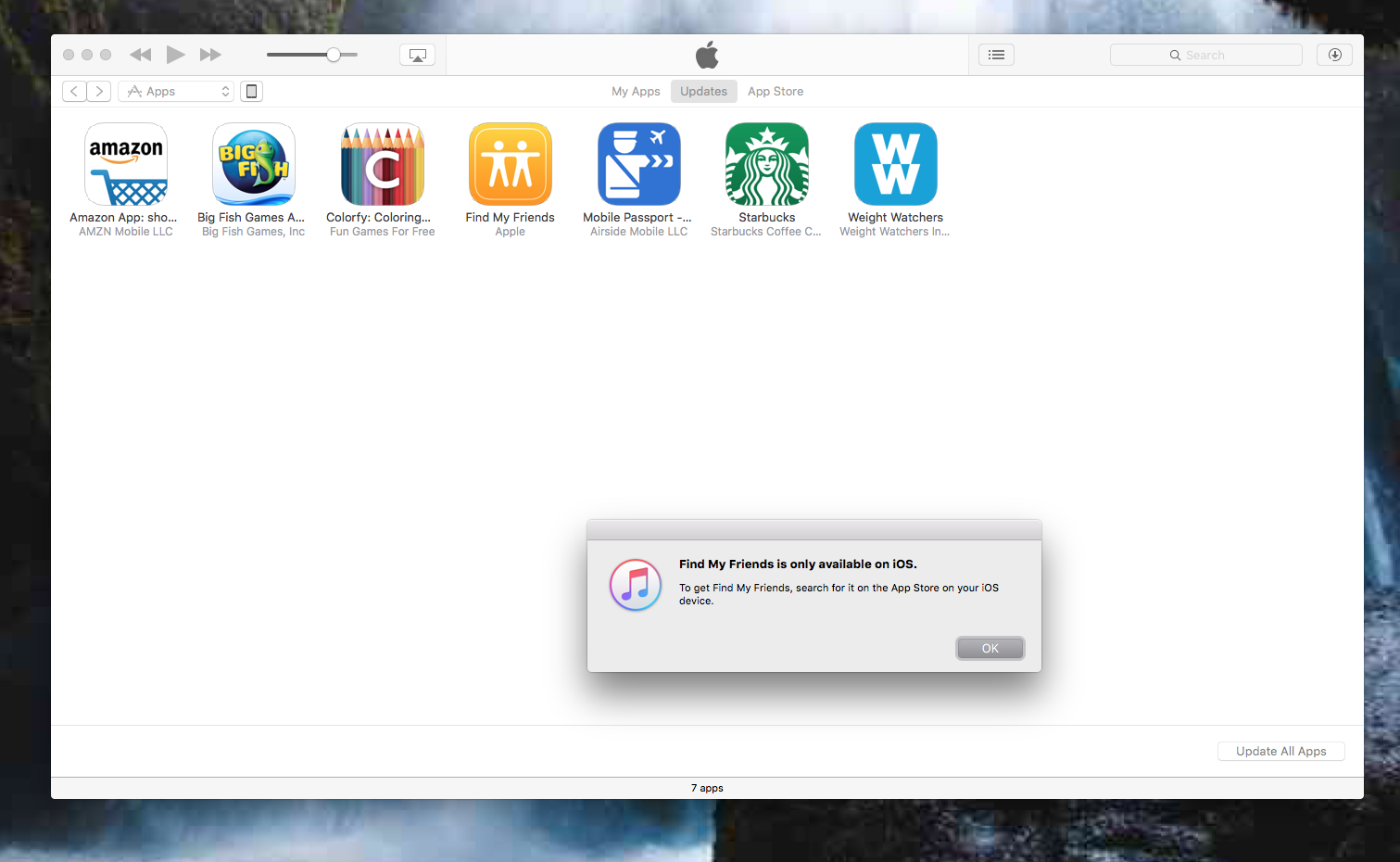1400x862 pixels.
Task: Dismiss the dialog with OK
Action: click(x=990, y=648)
